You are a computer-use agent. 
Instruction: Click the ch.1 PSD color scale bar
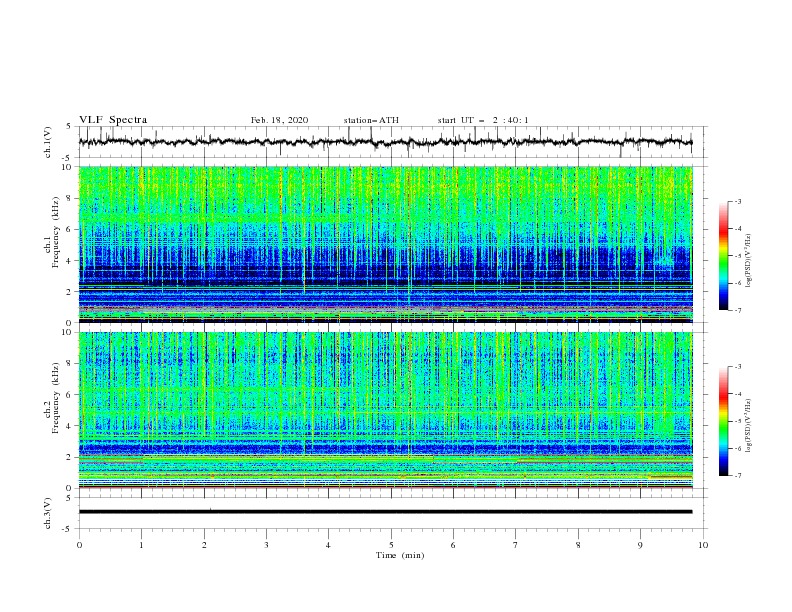(x=723, y=256)
